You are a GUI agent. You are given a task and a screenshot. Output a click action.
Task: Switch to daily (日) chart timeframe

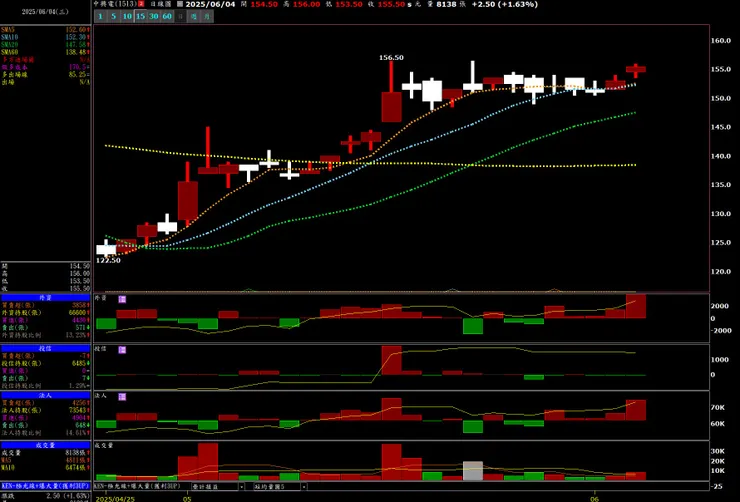click(180, 17)
